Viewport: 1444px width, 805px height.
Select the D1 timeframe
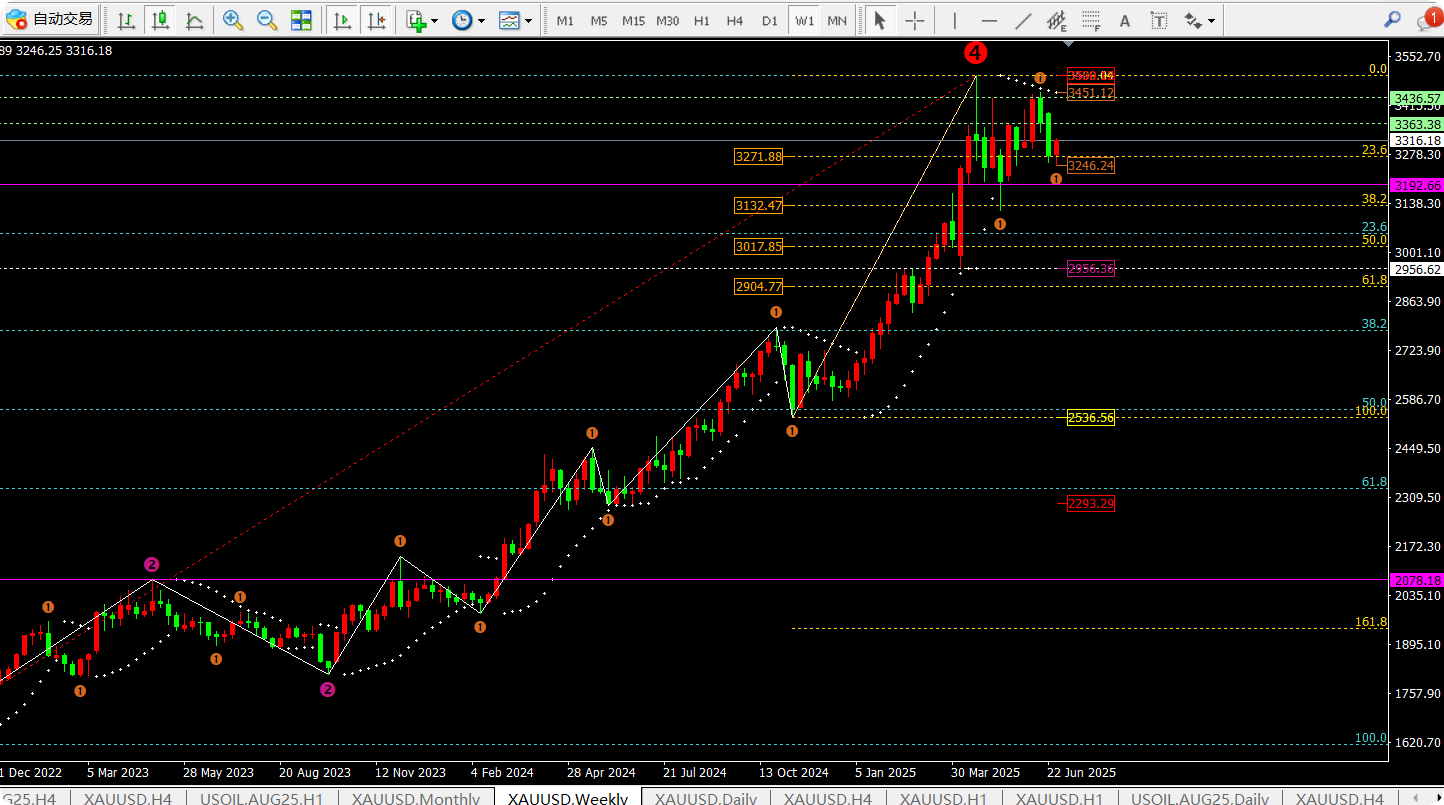point(769,20)
